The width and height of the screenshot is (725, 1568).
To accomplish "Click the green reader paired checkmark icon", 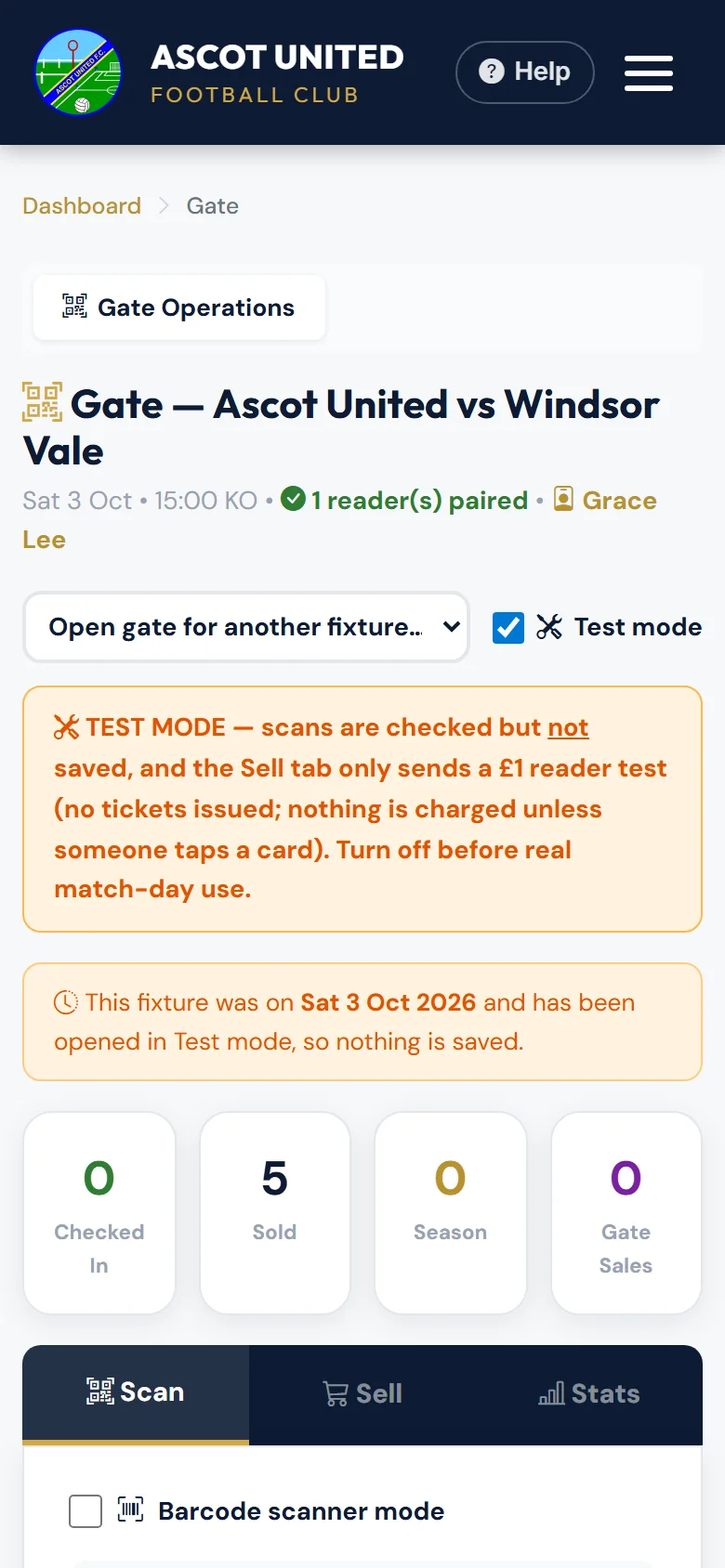I will tap(293, 499).
